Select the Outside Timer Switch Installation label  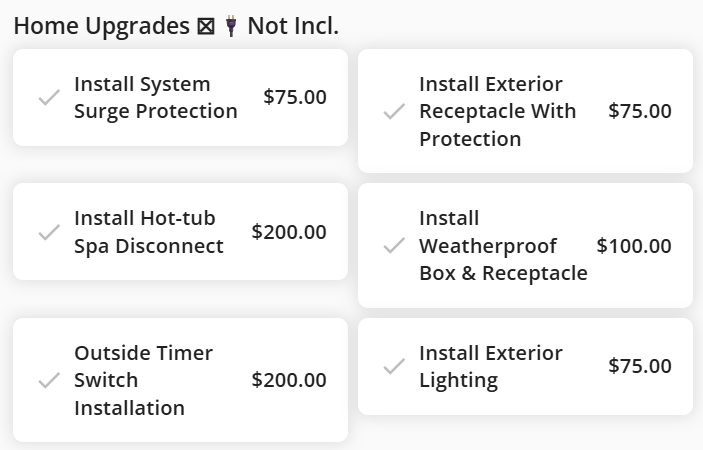(143, 380)
